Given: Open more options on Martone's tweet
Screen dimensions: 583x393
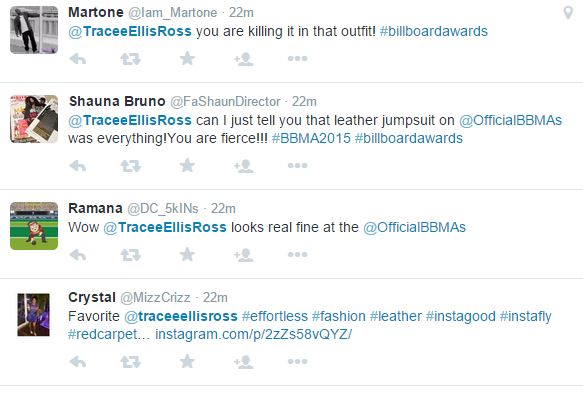Looking at the screenshot, I should [x=297, y=58].
